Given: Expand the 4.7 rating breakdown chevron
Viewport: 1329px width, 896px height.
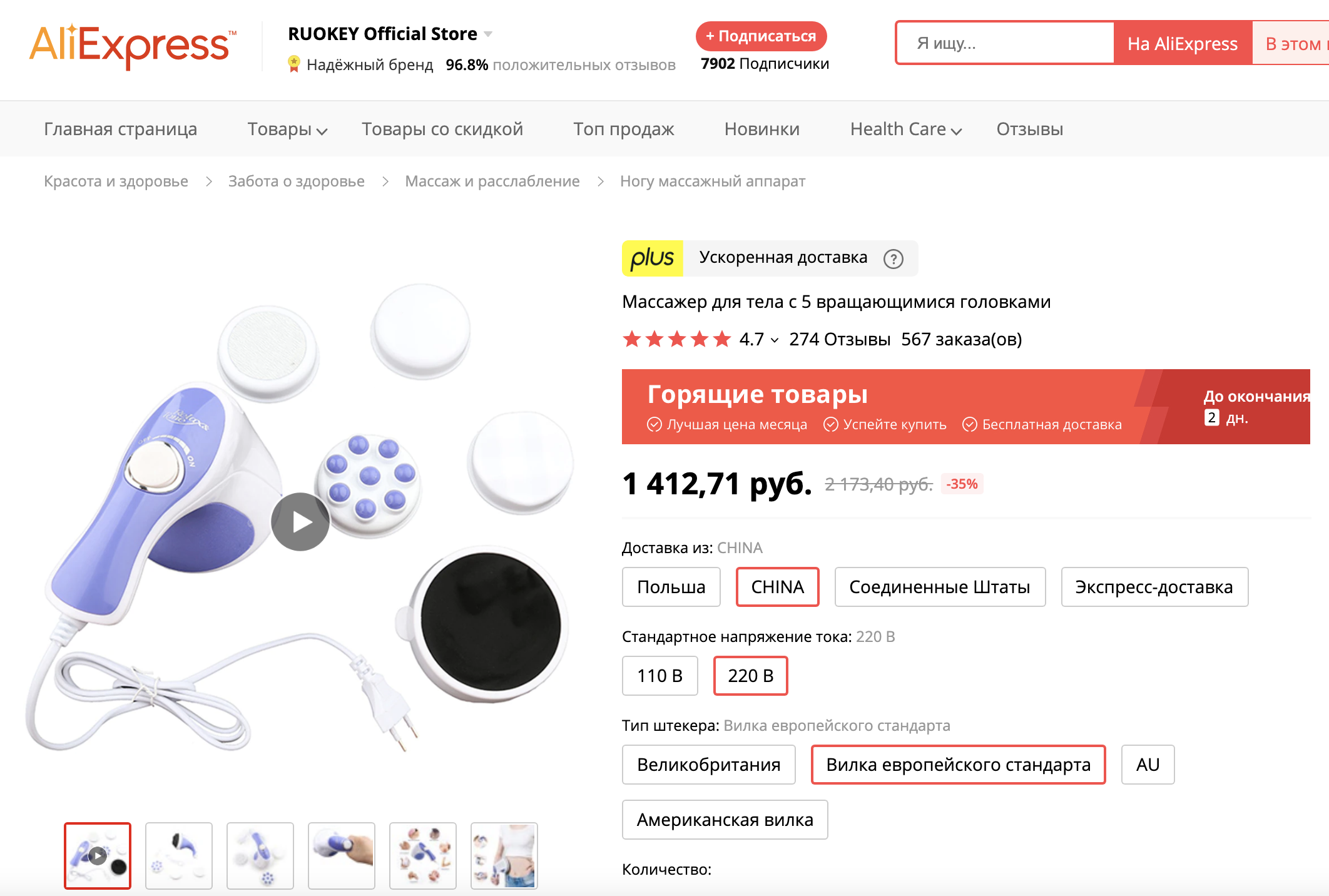Looking at the screenshot, I should [775, 340].
